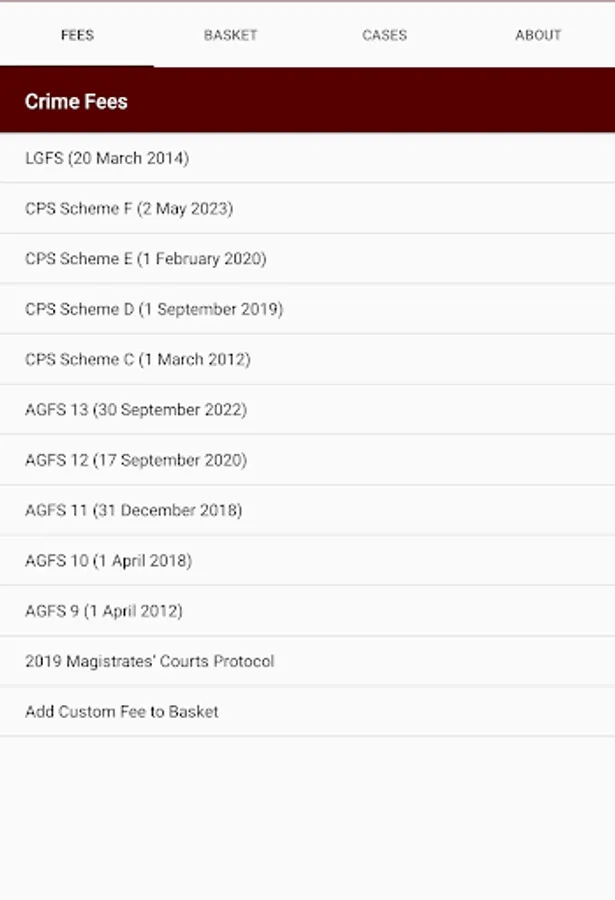Tap CPS Scheme C (1 March 2012)
Viewport: 615px width, 900px height.
138,359
